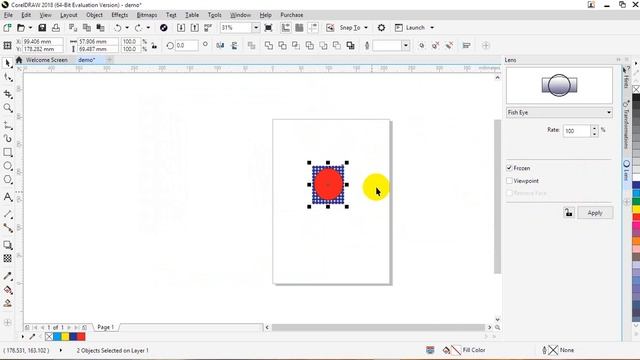Click the Align and distribute icon
Screen dimensions: 640x360
(467, 45)
